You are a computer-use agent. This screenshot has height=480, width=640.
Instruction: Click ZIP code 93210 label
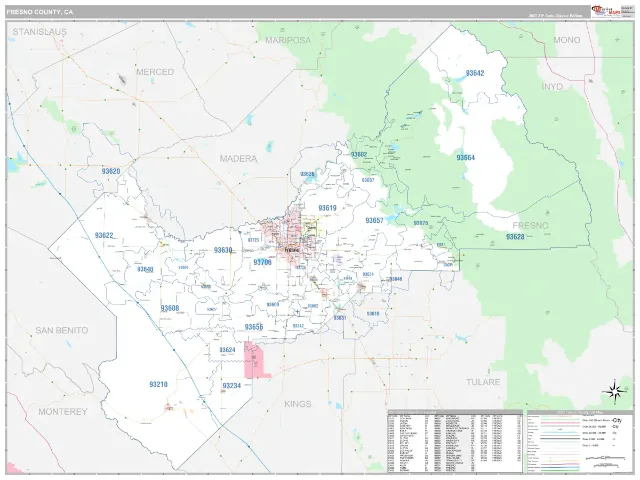pos(158,384)
